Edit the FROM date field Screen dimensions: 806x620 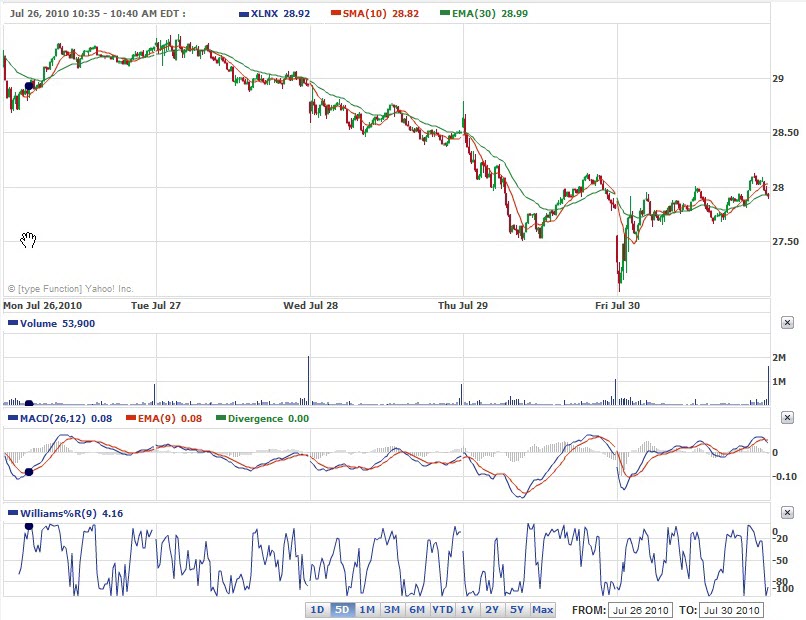[x=640, y=610]
